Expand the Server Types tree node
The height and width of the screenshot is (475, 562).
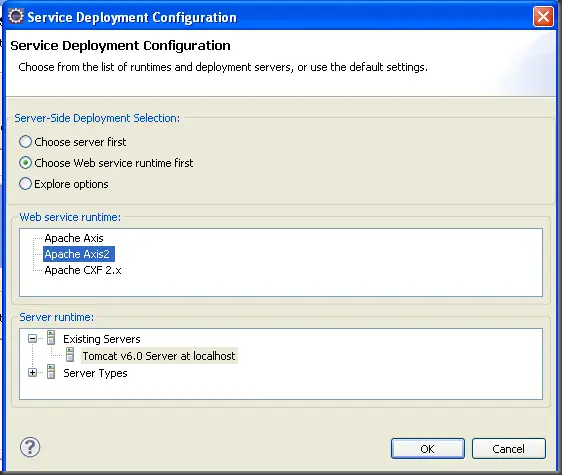[32, 373]
